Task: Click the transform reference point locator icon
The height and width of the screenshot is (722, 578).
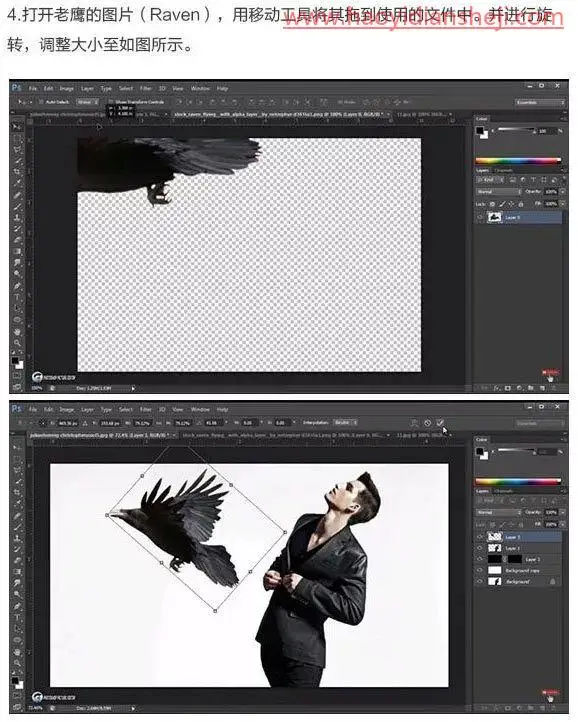Action: click(42, 422)
